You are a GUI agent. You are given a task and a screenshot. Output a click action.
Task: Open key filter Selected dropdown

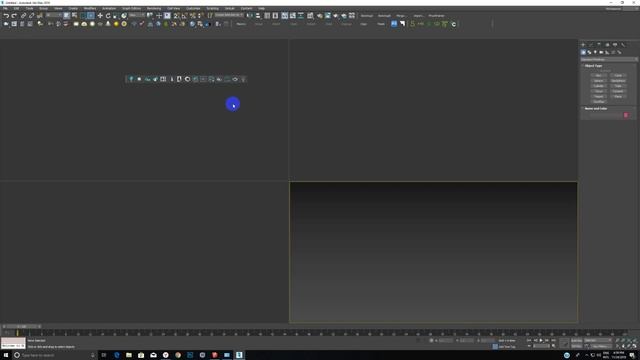pos(598,340)
